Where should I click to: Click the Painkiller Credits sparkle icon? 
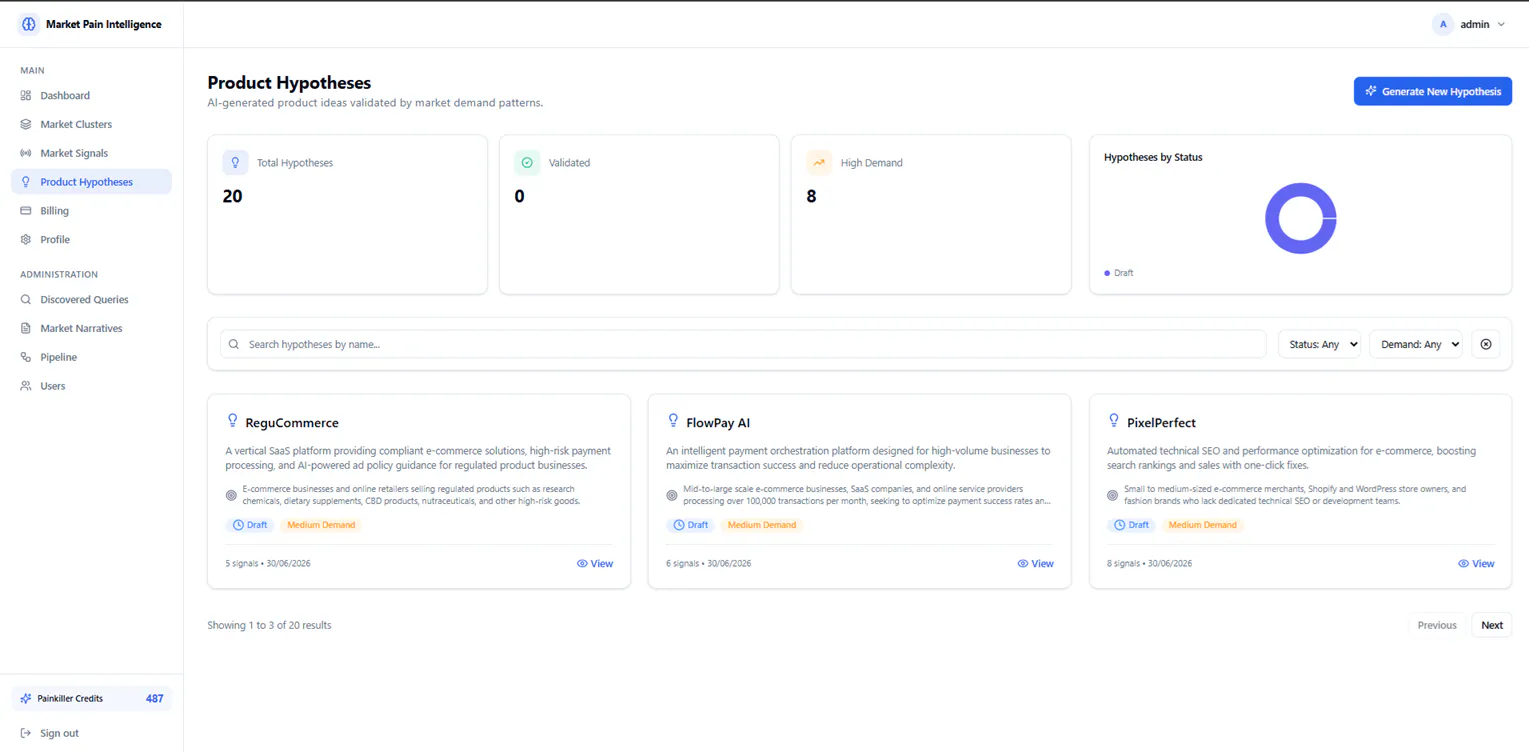click(26, 699)
